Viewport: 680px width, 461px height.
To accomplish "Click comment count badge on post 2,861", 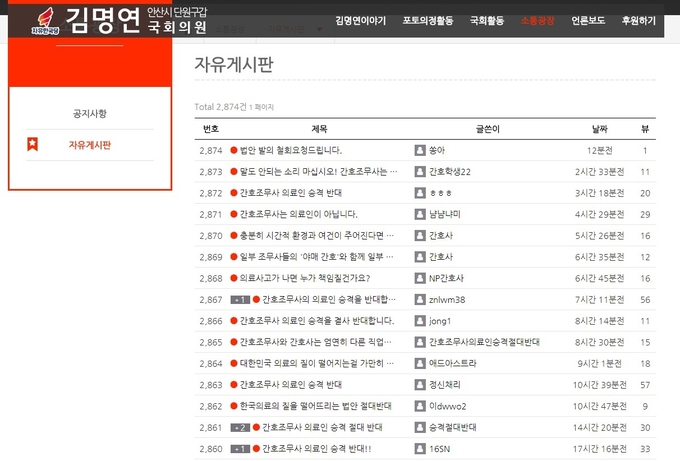I will point(240,428).
